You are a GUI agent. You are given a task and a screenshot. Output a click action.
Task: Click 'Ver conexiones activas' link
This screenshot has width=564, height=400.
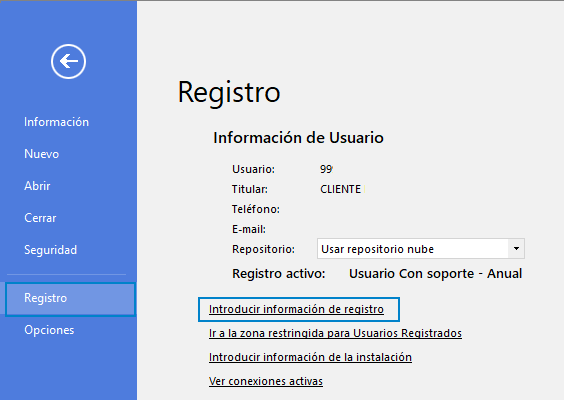(x=266, y=381)
